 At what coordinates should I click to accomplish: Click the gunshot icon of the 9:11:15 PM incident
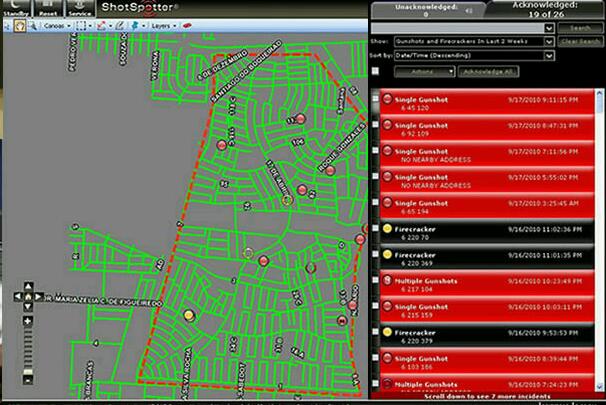(x=387, y=99)
